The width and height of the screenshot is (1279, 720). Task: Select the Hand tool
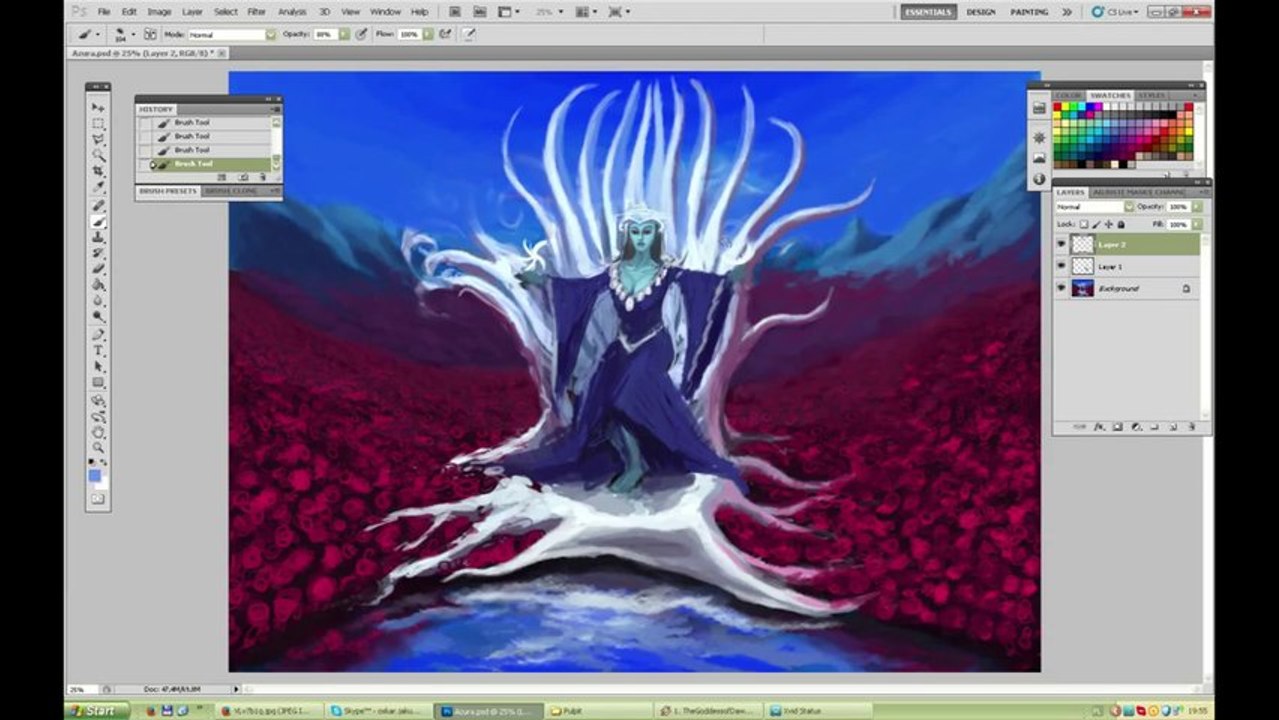point(98,433)
